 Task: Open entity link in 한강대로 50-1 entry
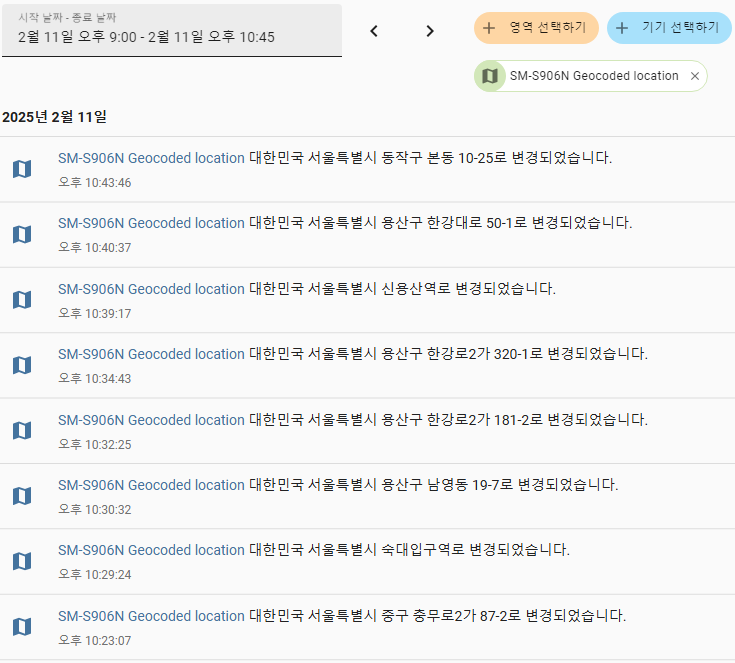(x=151, y=223)
